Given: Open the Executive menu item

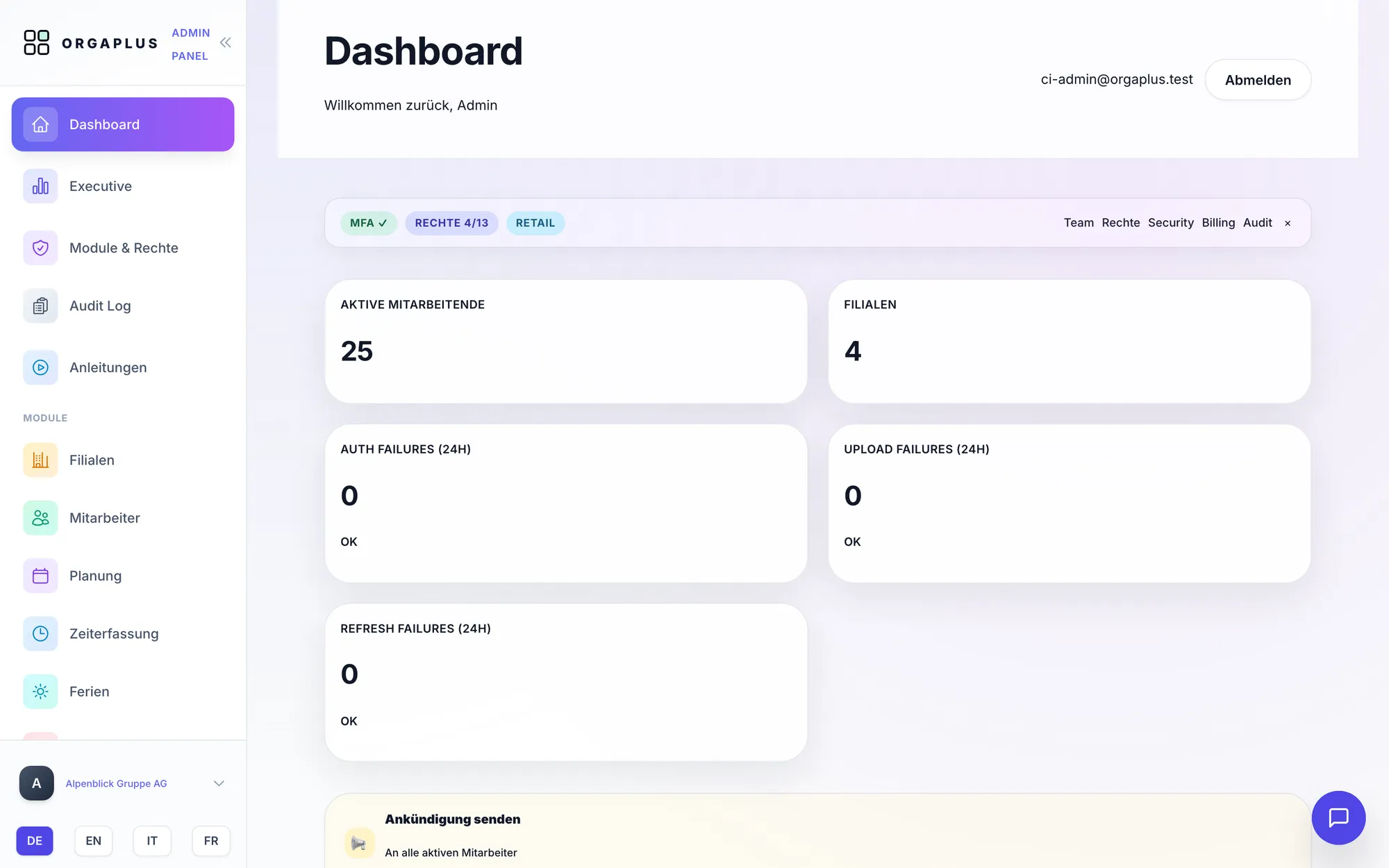Looking at the screenshot, I should click(x=123, y=186).
